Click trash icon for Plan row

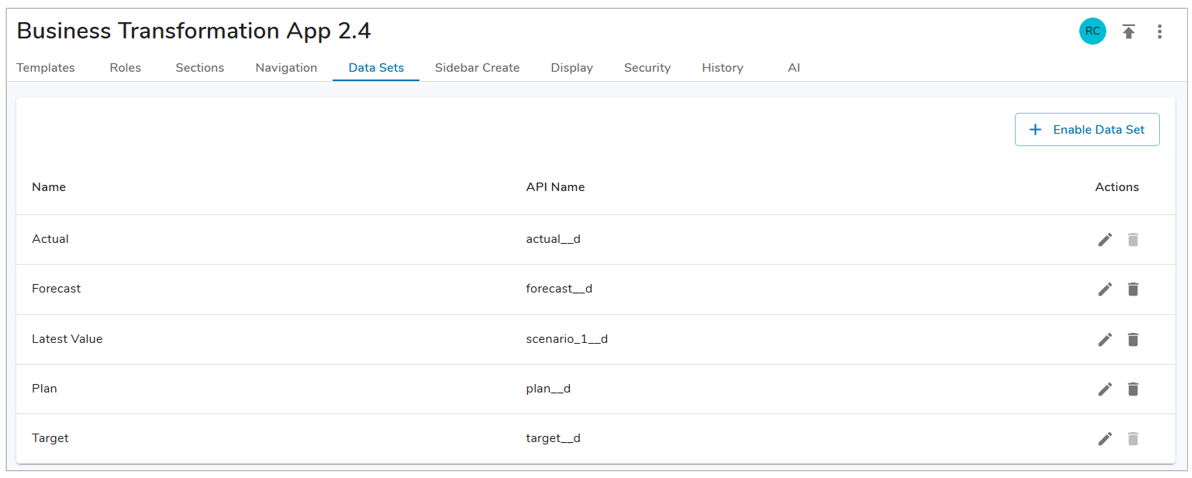(x=1133, y=389)
